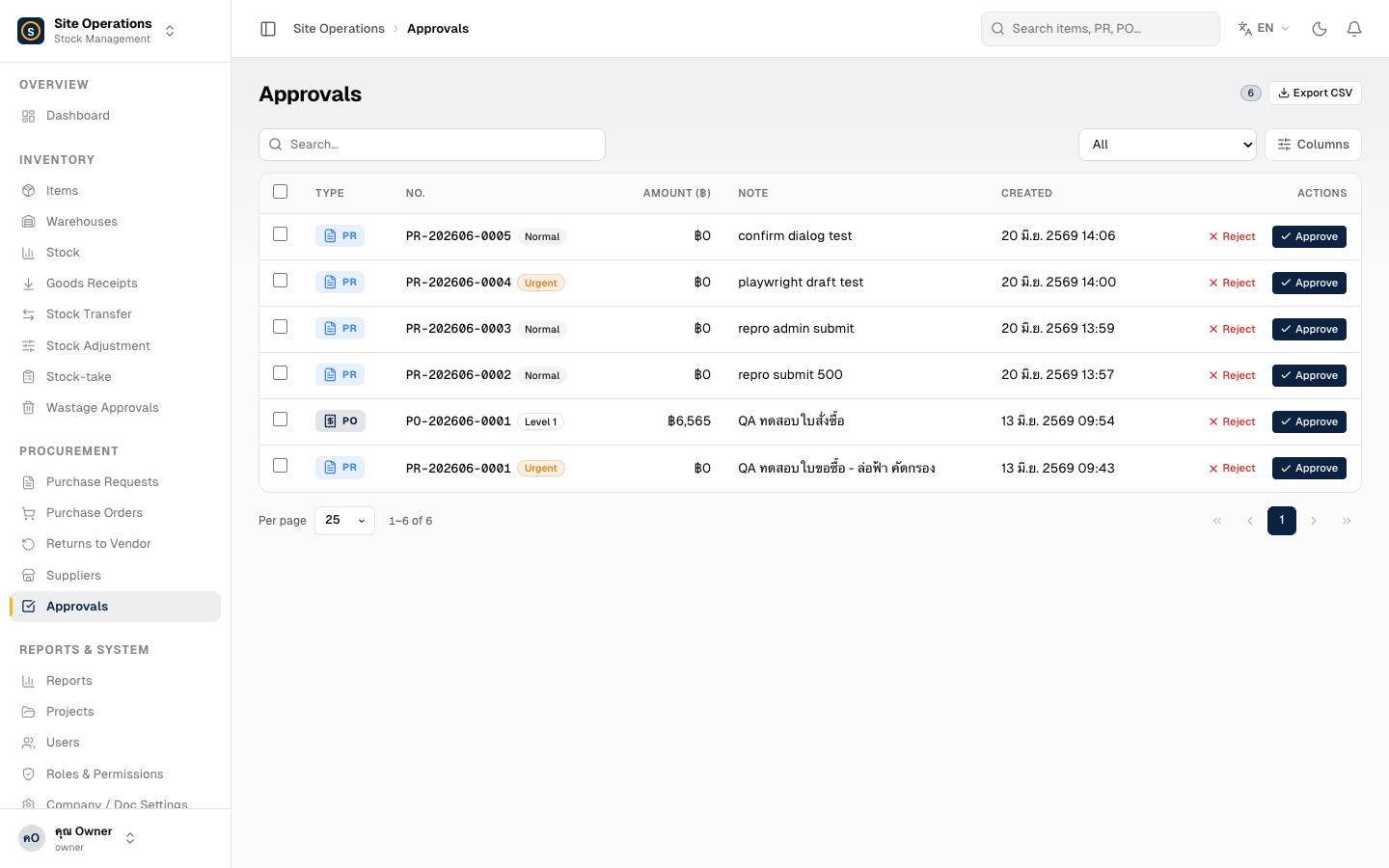Screen dimensions: 1389x868
Task: Select checkbox for PR-202606-0002 row
Action: coord(281,373)
